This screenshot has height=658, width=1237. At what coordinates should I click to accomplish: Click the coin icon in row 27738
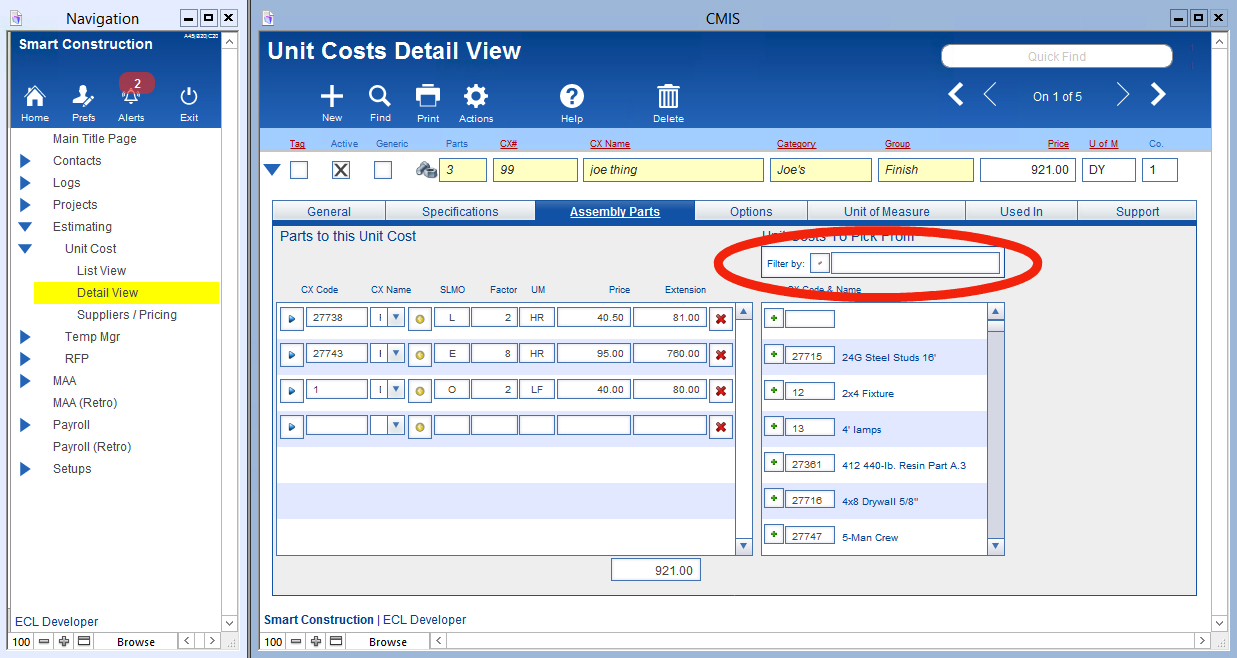pos(420,319)
